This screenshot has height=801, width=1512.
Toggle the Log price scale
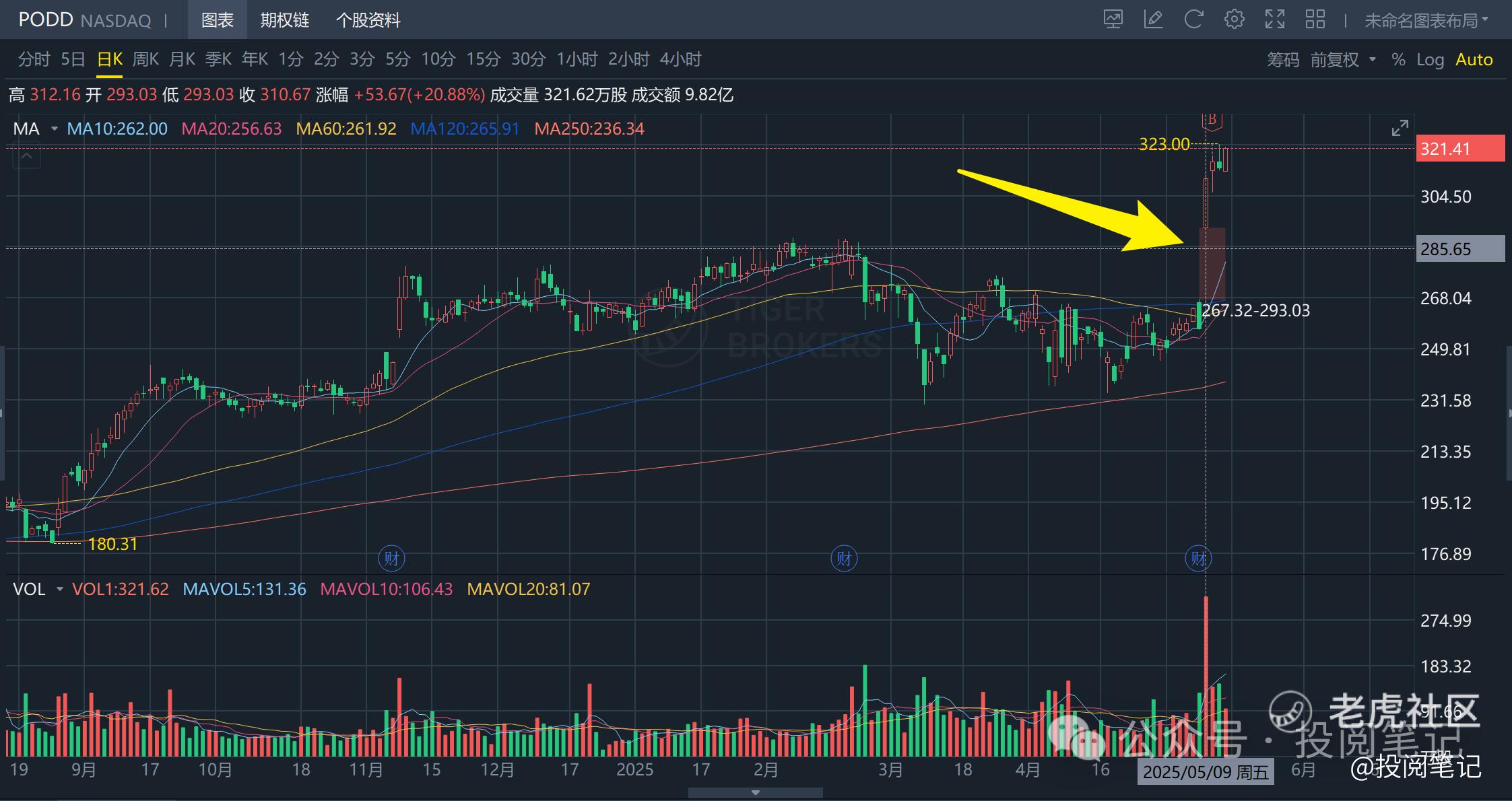coord(1430,60)
